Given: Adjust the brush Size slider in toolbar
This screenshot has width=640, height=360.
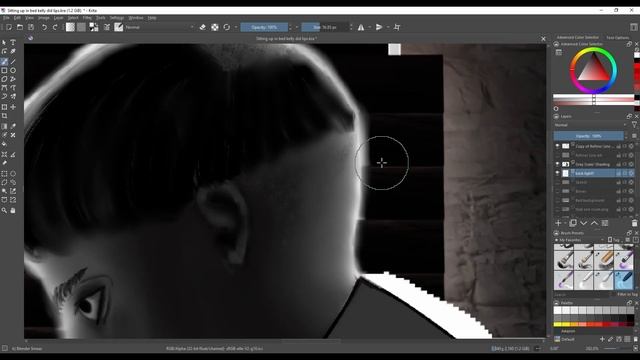Looking at the screenshot, I should [x=325, y=27].
